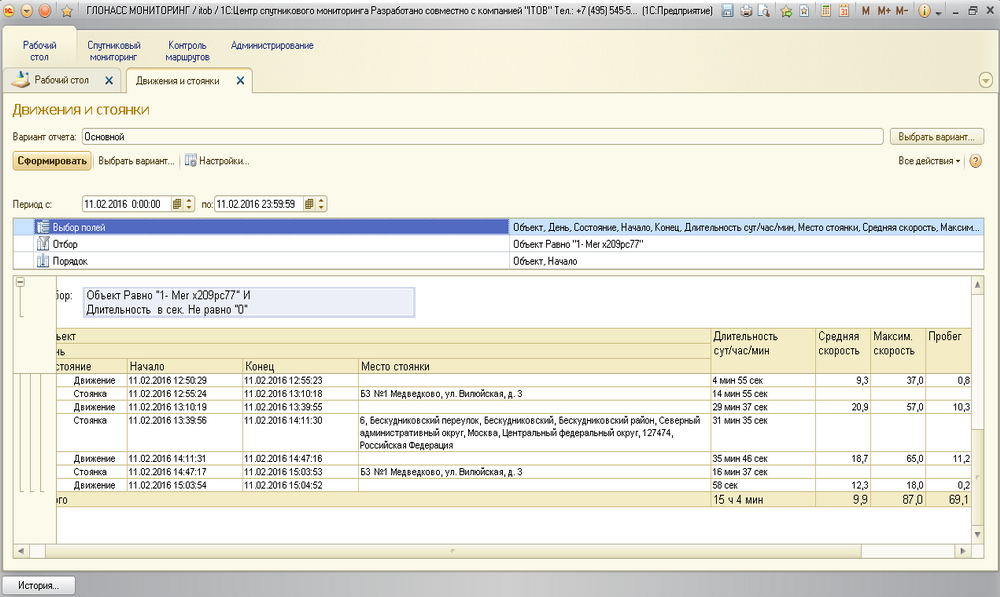This screenshot has width=1000, height=597.
Task: Click the Отбор funnel filter icon
Action: [x=43, y=244]
